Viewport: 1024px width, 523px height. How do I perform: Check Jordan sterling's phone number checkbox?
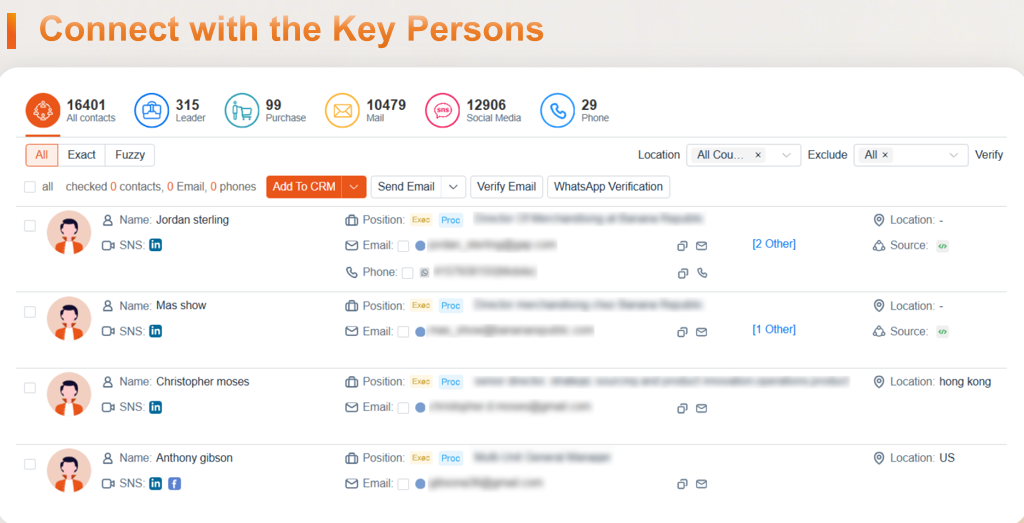[408, 273]
